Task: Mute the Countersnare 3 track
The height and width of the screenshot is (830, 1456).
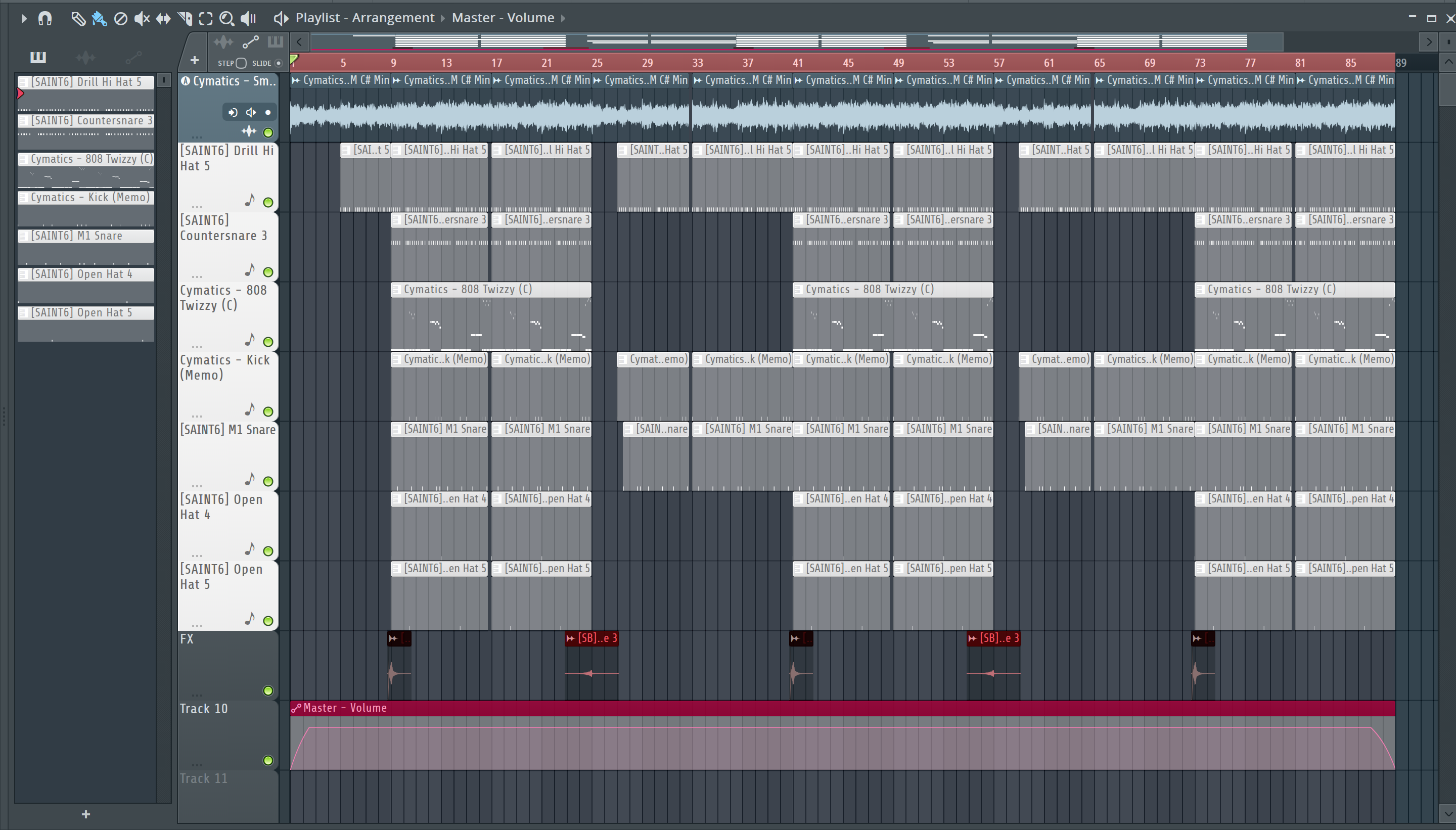Action: (268, 272)
